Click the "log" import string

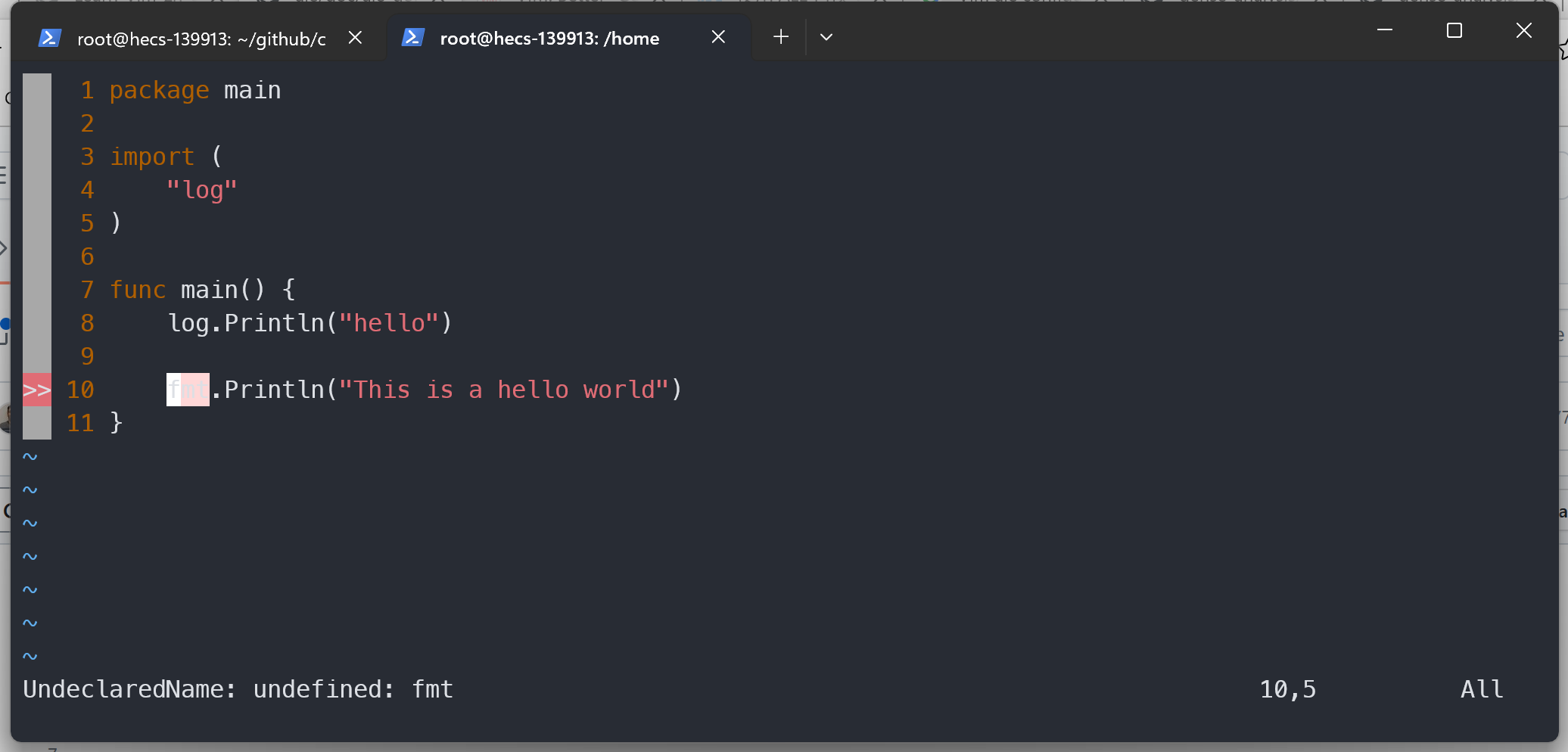[x=201, y=190]
